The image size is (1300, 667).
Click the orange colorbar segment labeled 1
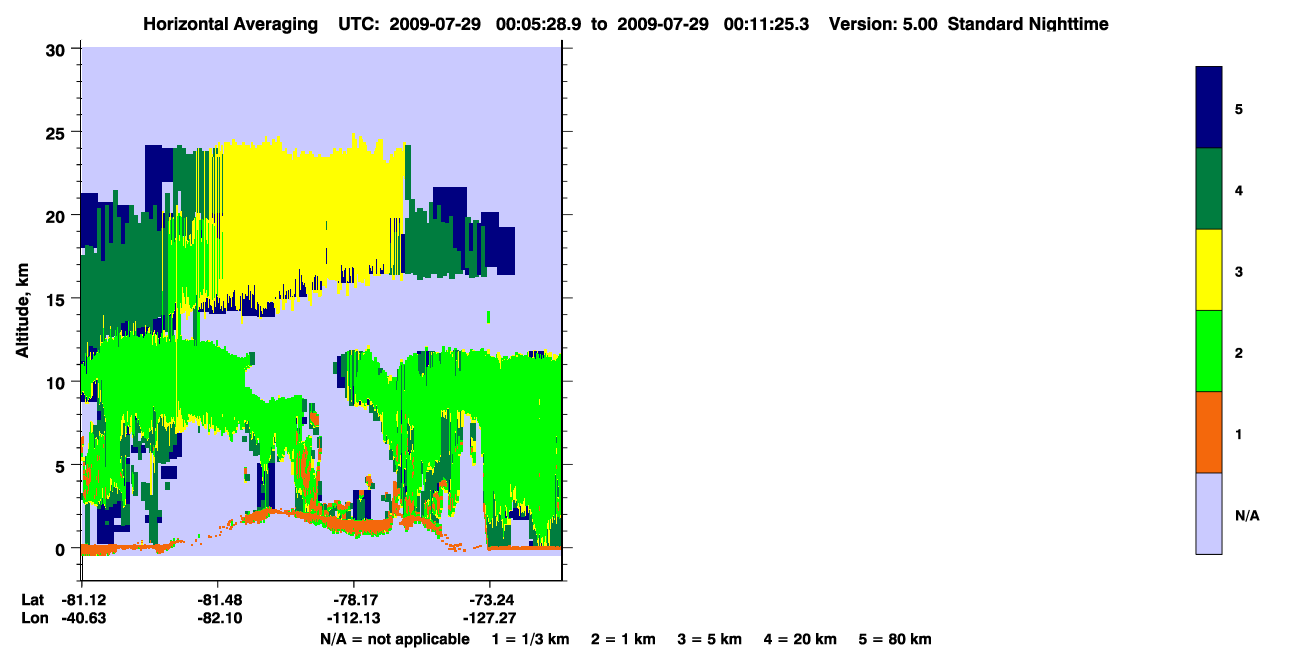(x=1209, y=432)
